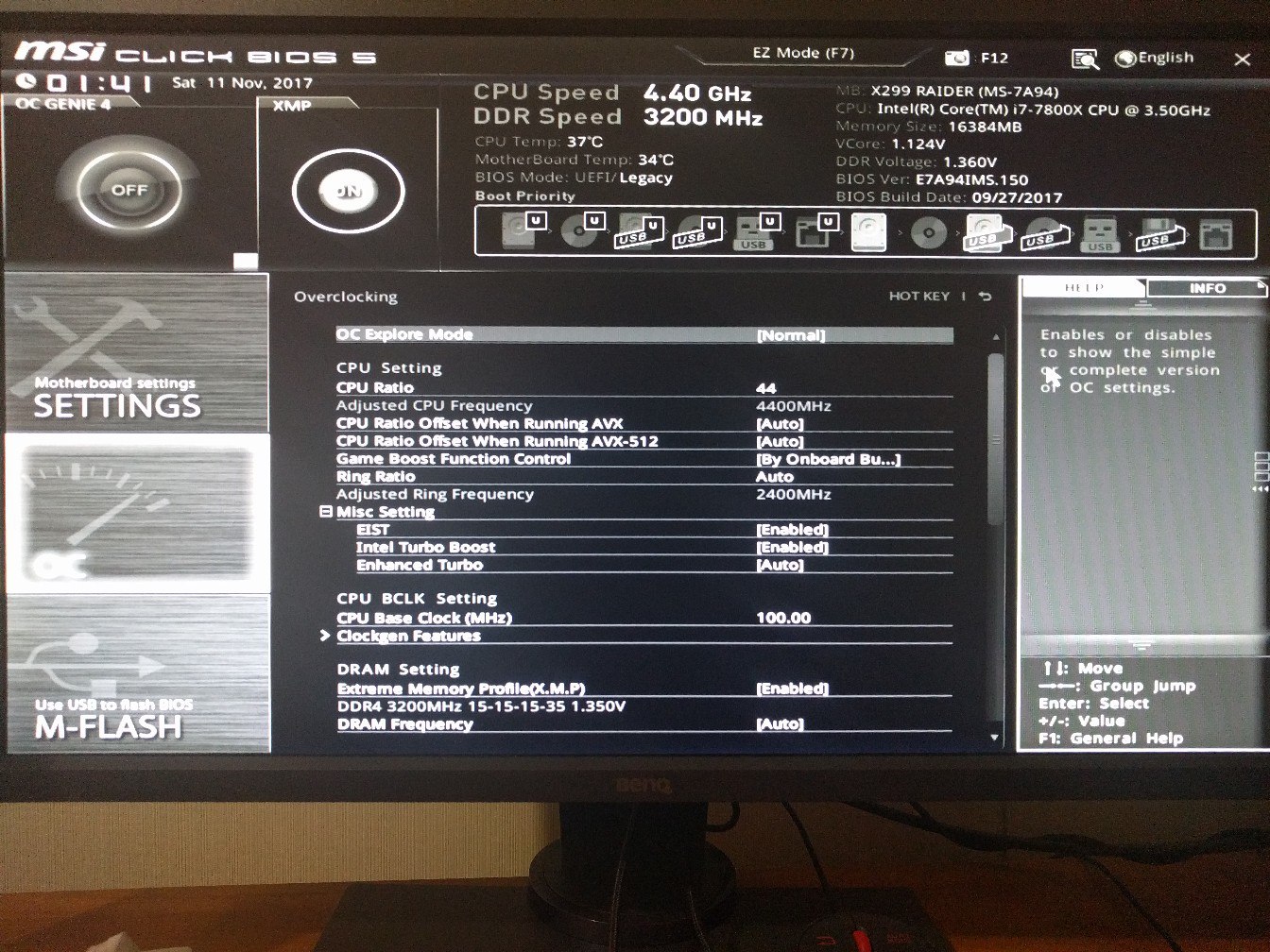Select the legacy USB key boot icon
The image size is (1270, 952).
click(x=1100, y=233)
